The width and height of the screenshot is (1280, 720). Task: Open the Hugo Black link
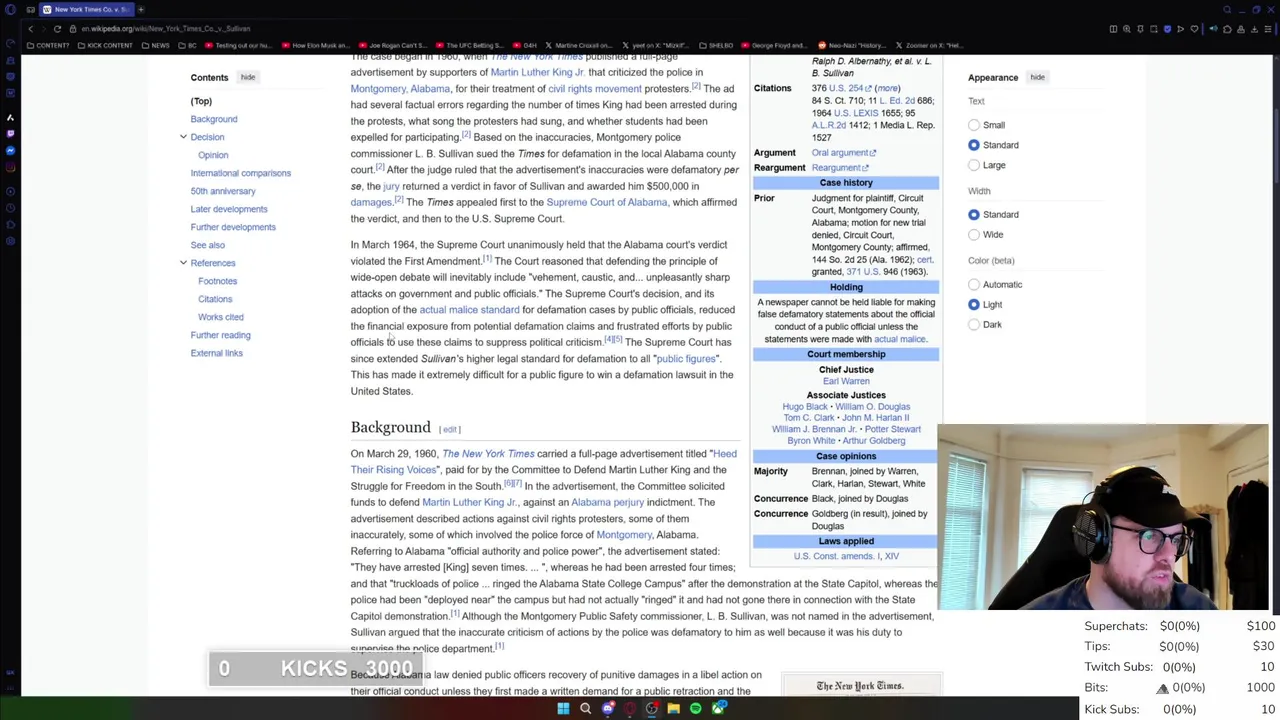click(805, 407)
